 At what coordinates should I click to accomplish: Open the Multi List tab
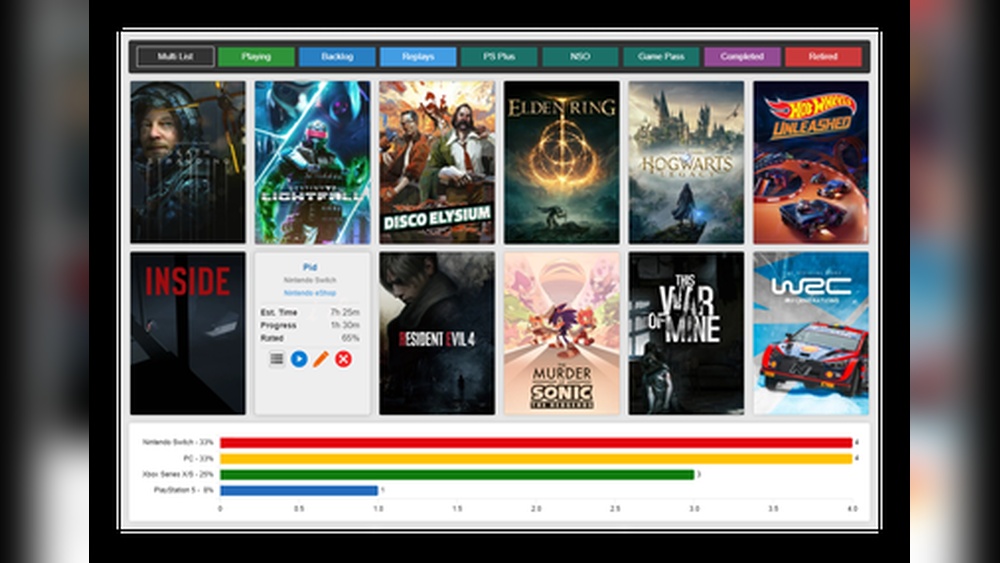(175, 57)
